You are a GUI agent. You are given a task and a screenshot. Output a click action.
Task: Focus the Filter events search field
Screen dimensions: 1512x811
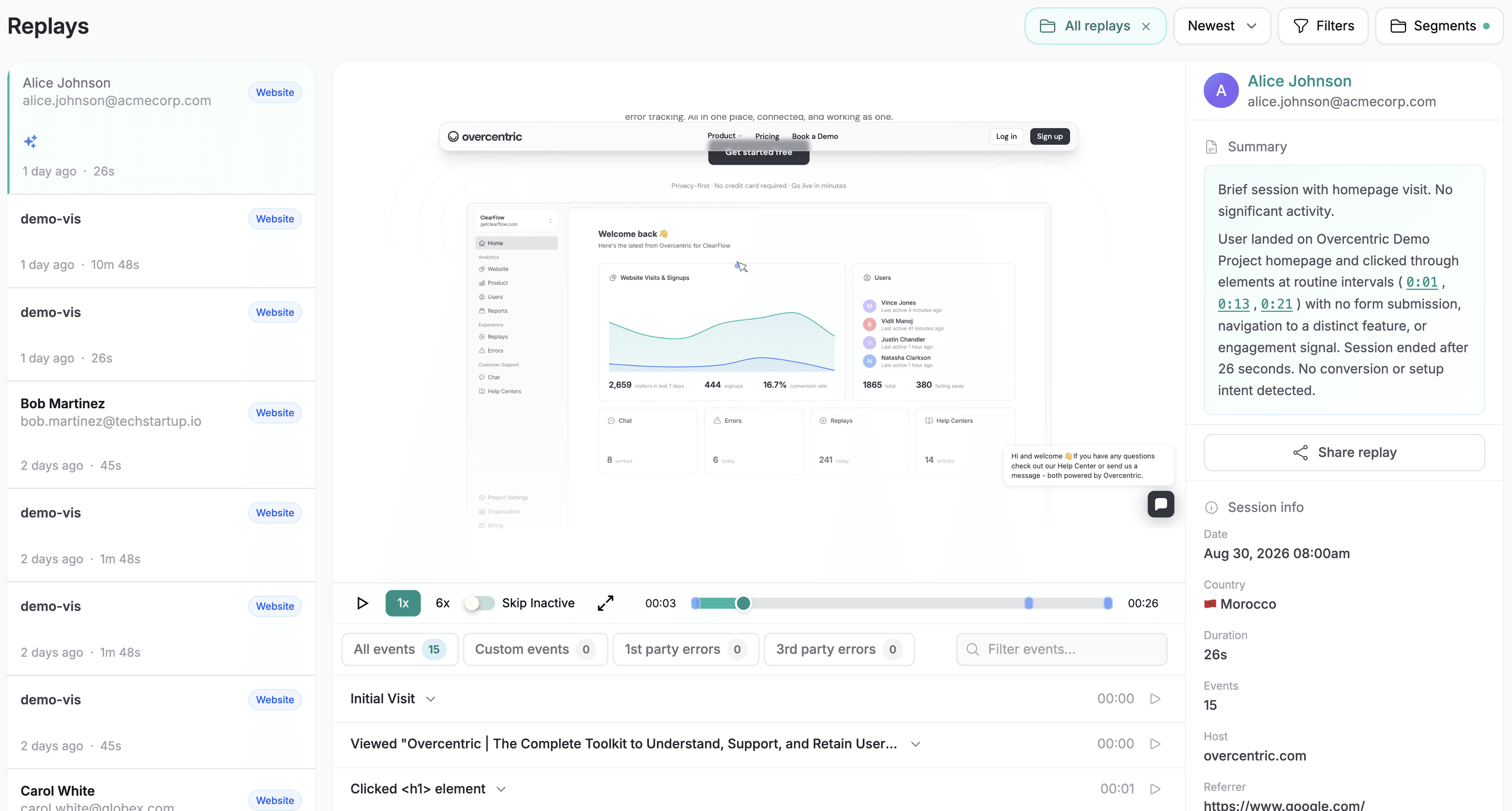(1061, 649)
